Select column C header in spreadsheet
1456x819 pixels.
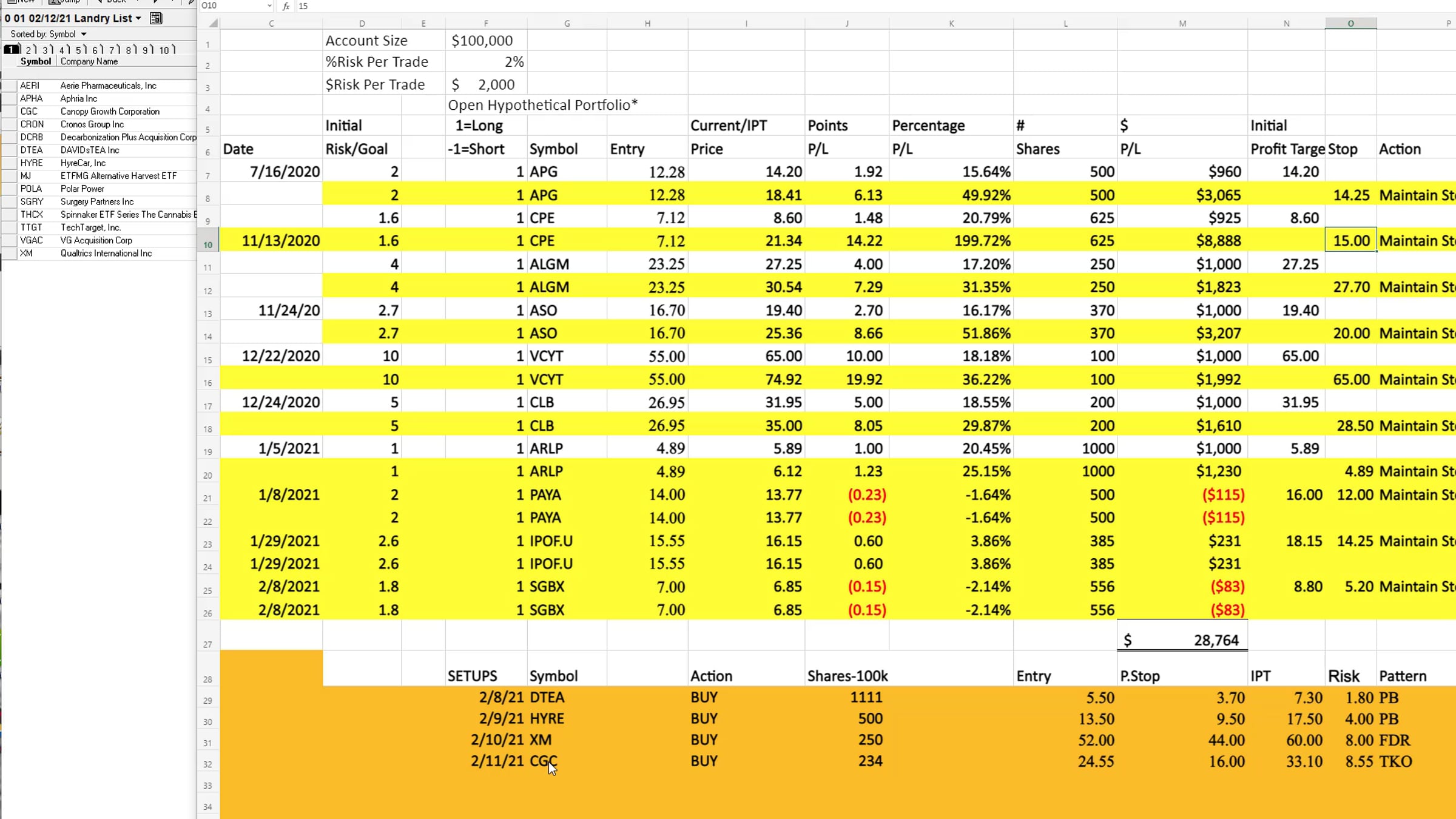pyautogui.click(x=271, y=23)
